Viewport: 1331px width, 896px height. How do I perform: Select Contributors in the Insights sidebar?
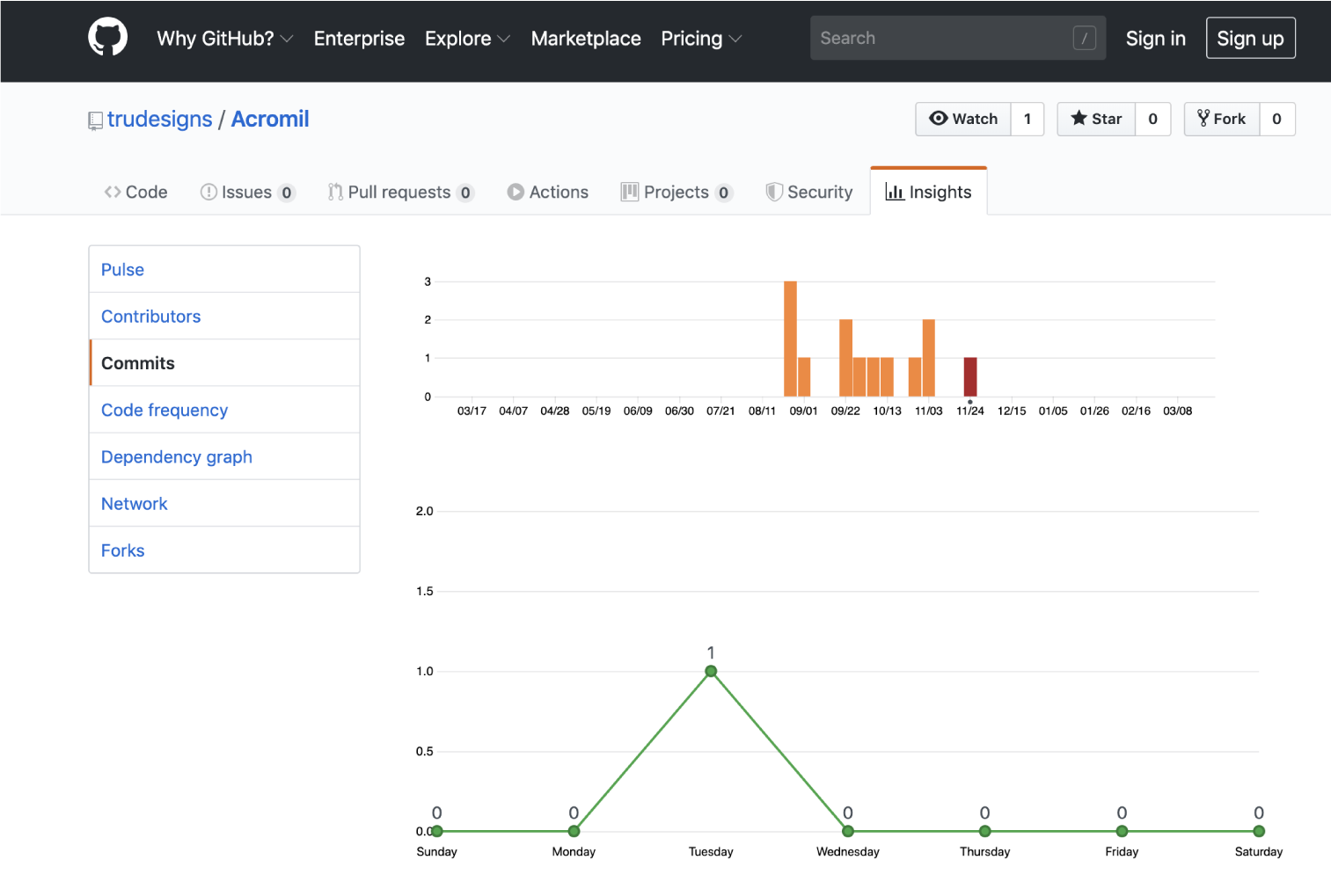pyautogui.click(x=150, y=317)
